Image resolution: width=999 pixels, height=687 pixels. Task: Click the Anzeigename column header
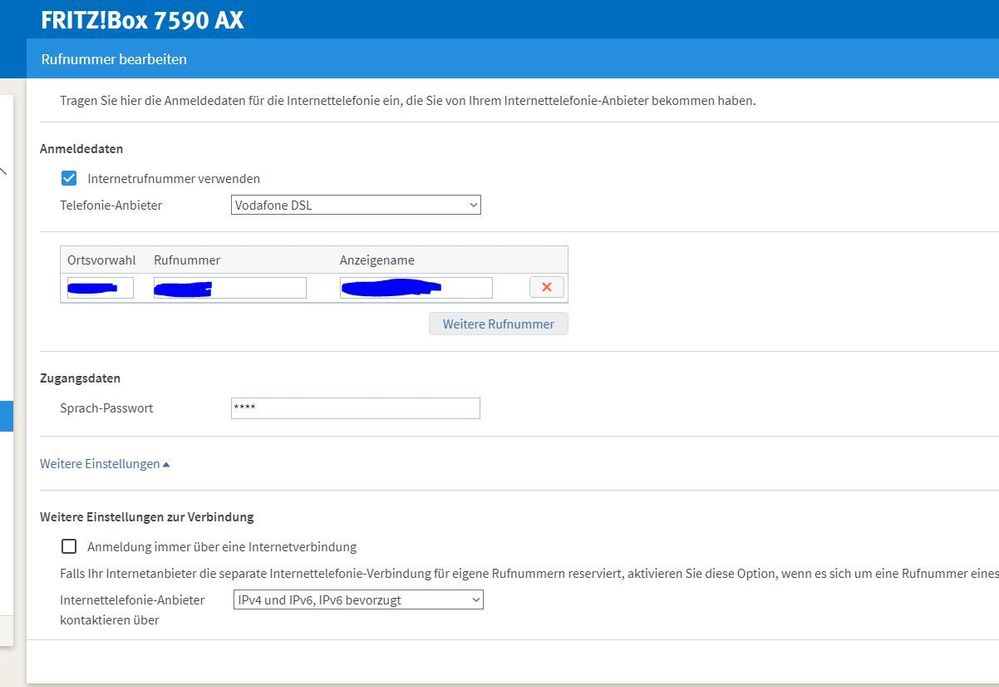click(x=377, y=260)
